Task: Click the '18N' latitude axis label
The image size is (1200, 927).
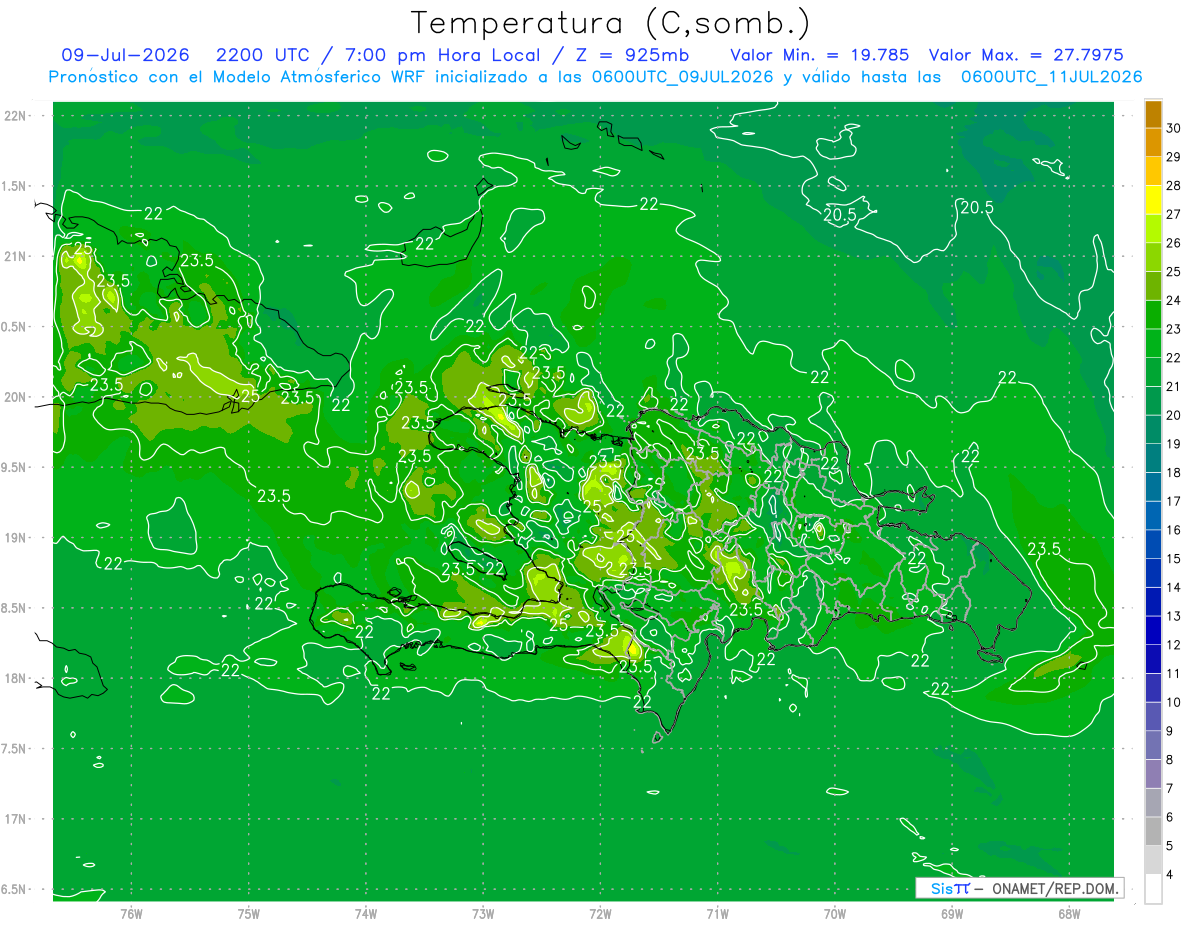Action: [15, 678]
